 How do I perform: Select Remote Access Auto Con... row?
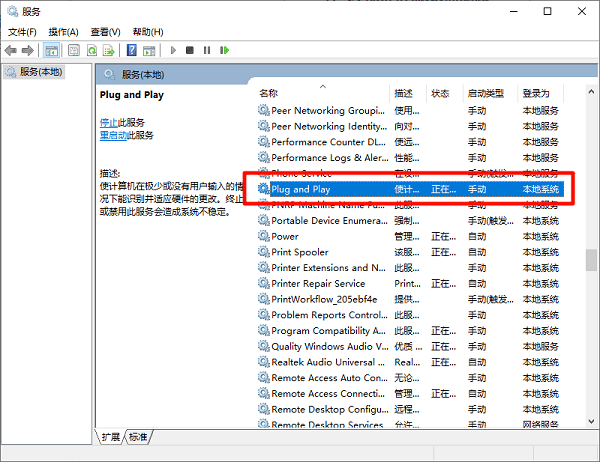point(410,377)
